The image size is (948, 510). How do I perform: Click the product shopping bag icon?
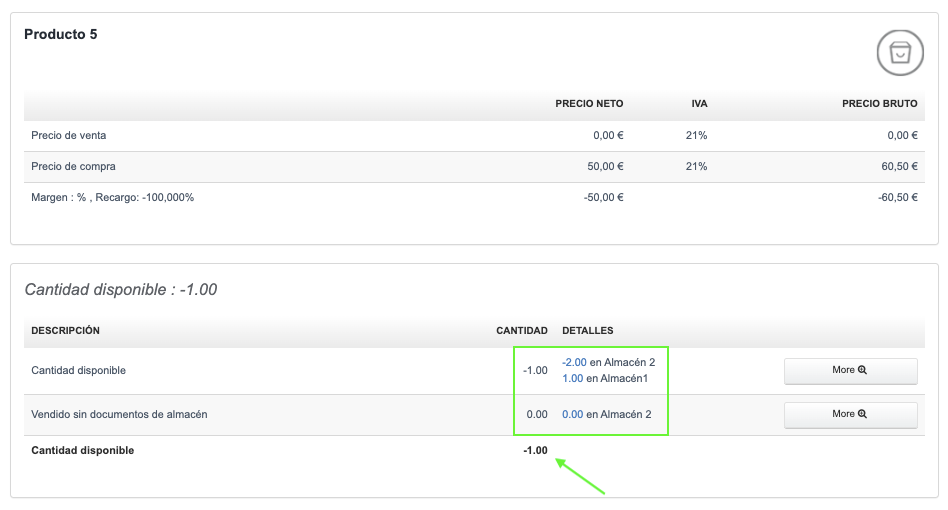900,53
